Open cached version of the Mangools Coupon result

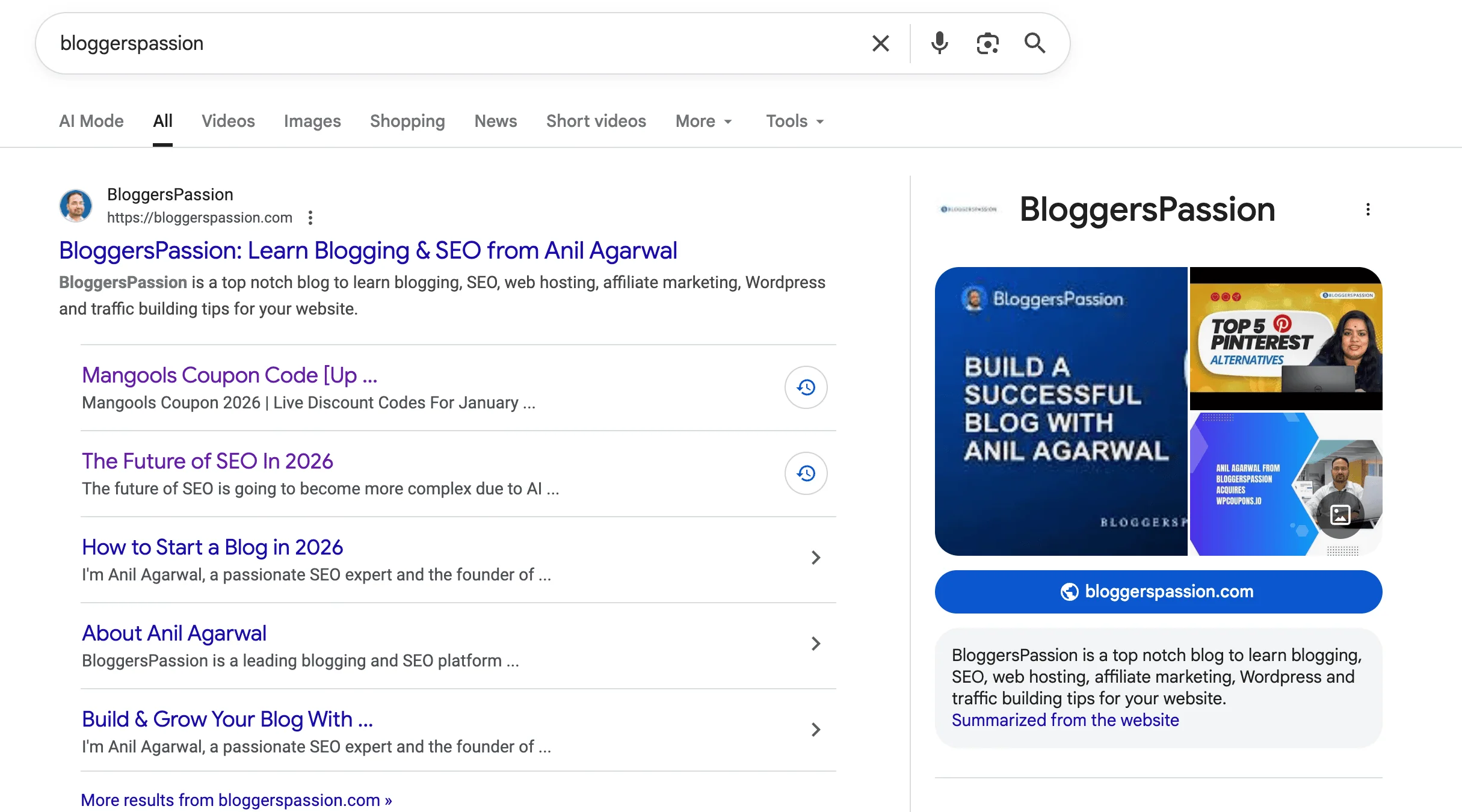pos(805,388)
